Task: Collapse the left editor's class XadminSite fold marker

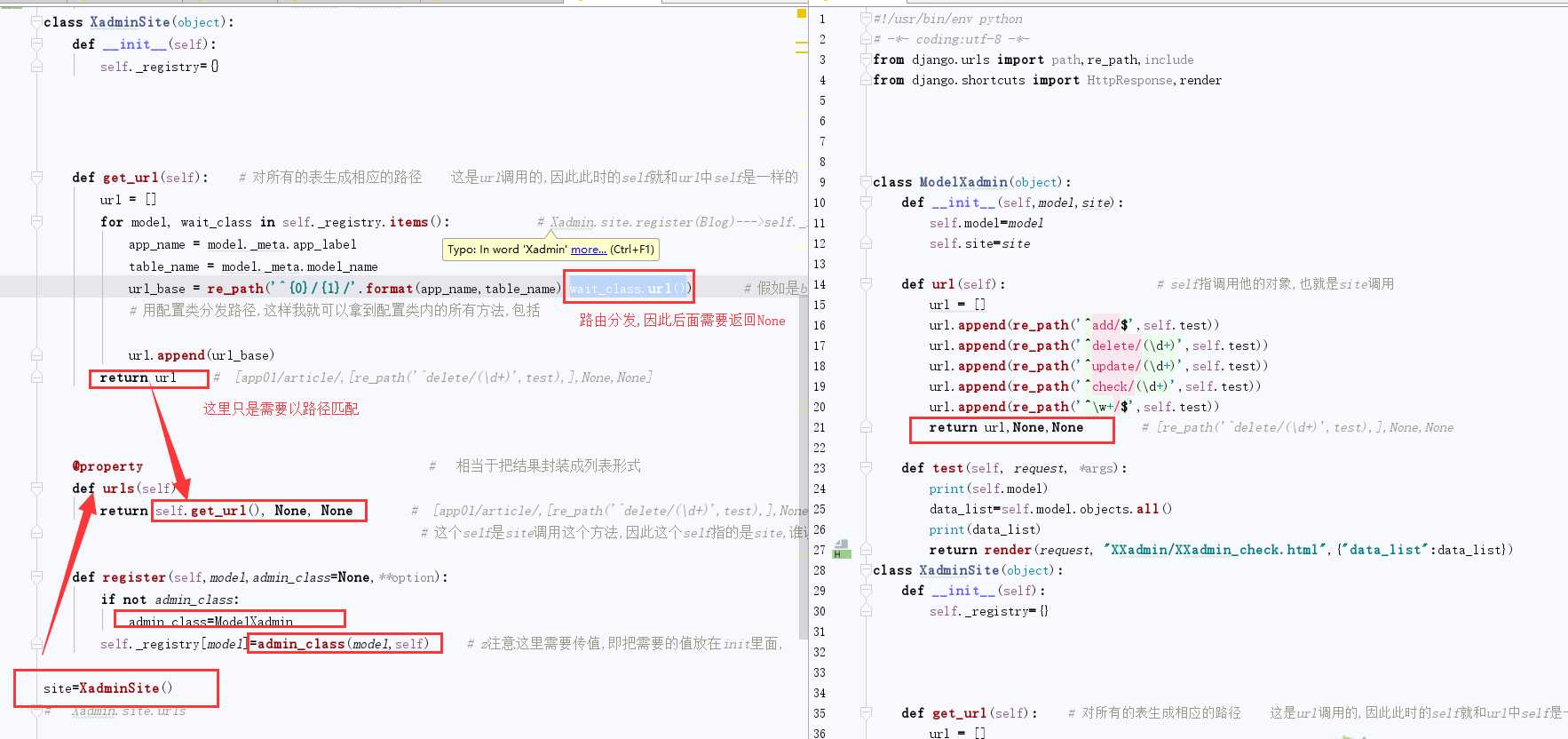Action: coord(36,22)
